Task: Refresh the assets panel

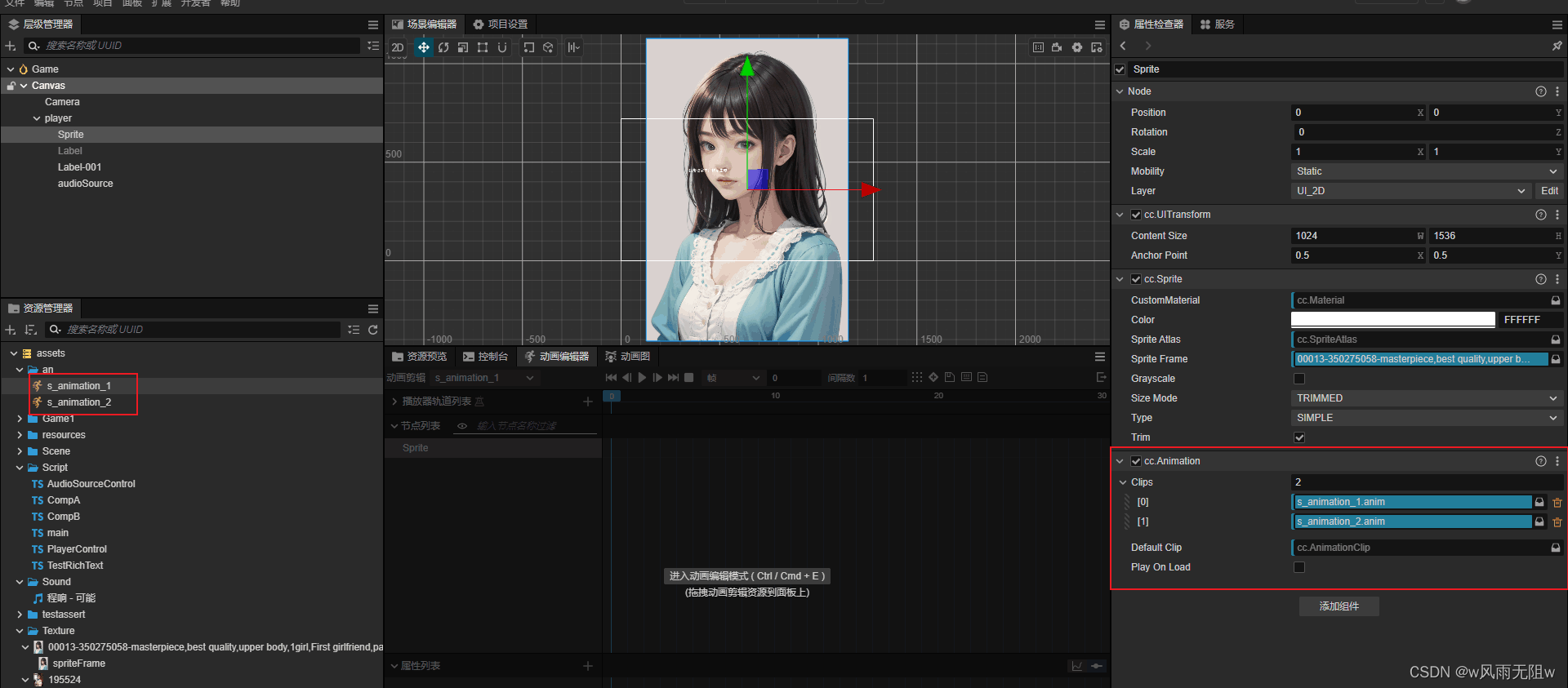Action: (373, 330)
